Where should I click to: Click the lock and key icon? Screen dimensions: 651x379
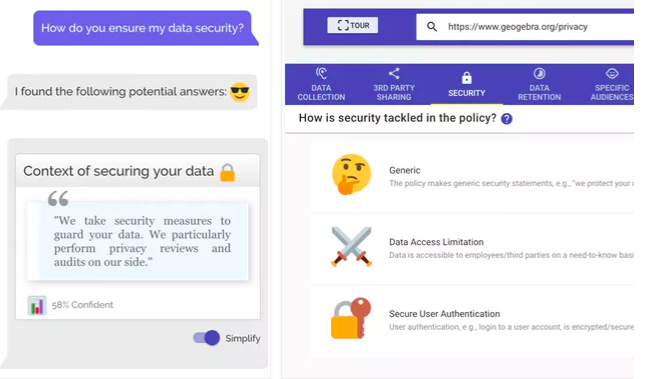coord(351,318)
